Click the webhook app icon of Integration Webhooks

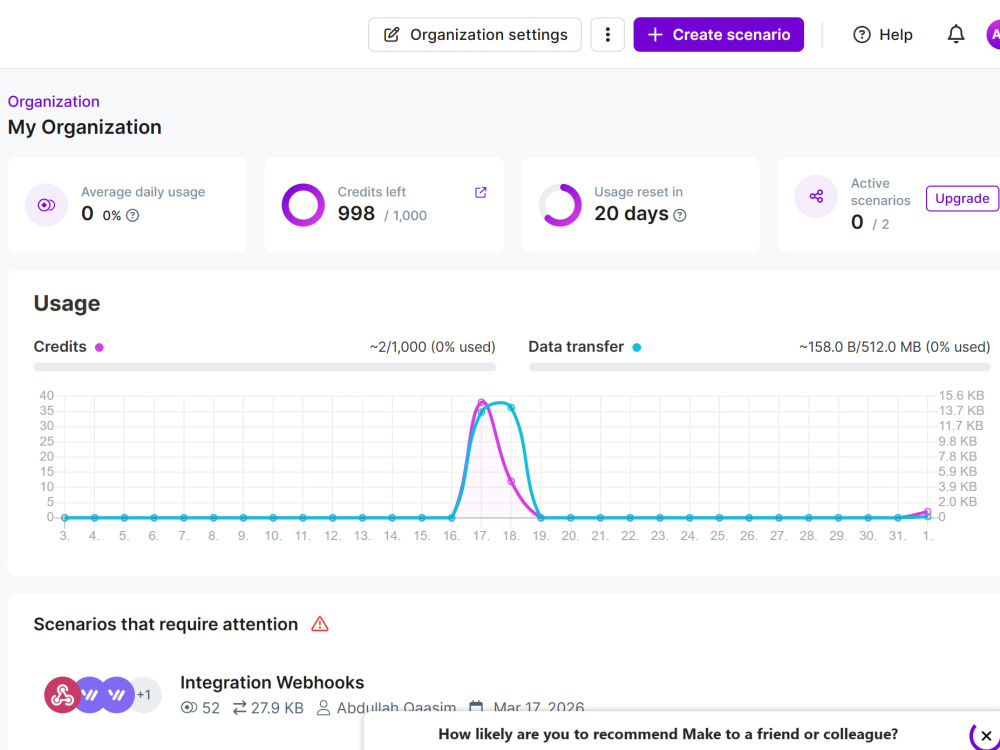pos(62,695)
